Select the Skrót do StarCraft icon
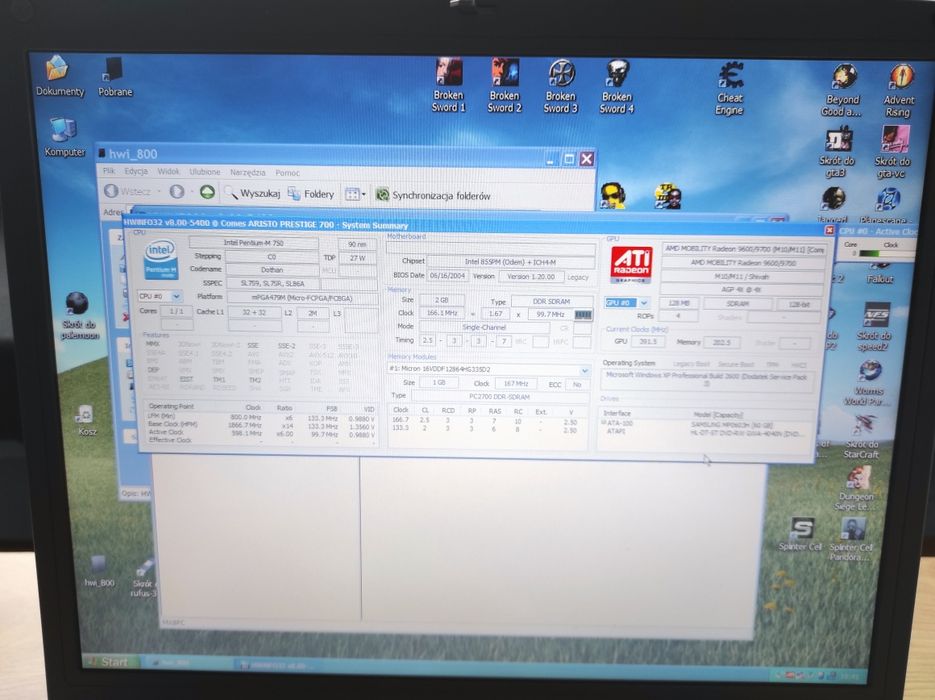 861,436
